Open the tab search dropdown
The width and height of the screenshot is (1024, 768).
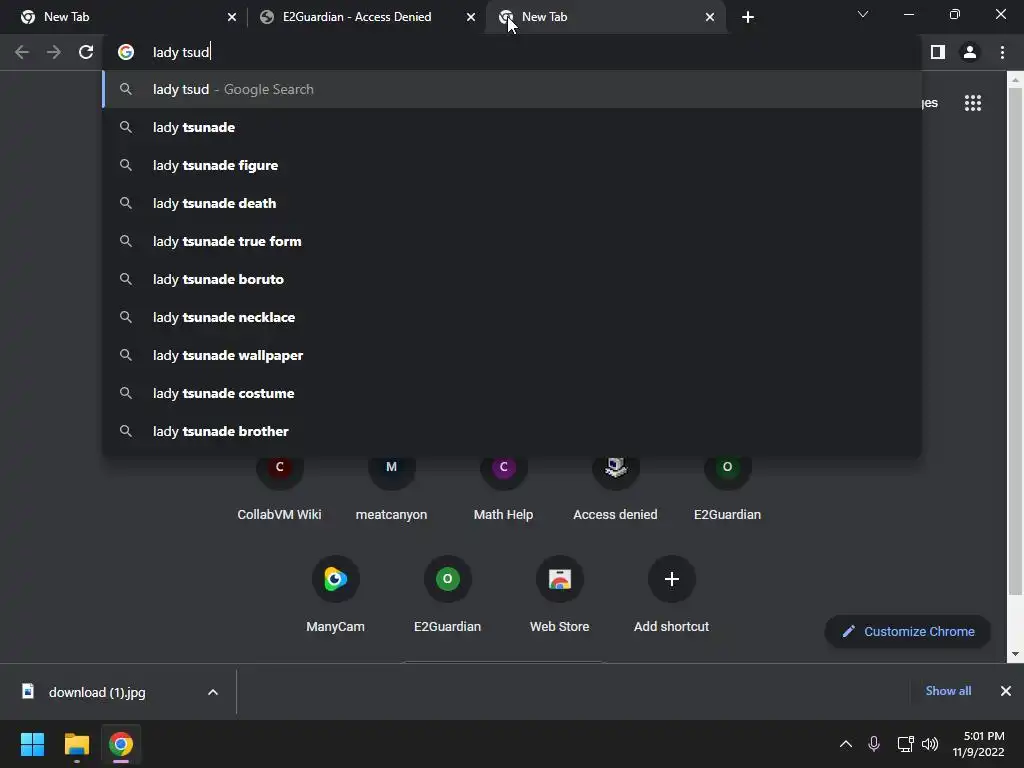coord(863,14)
